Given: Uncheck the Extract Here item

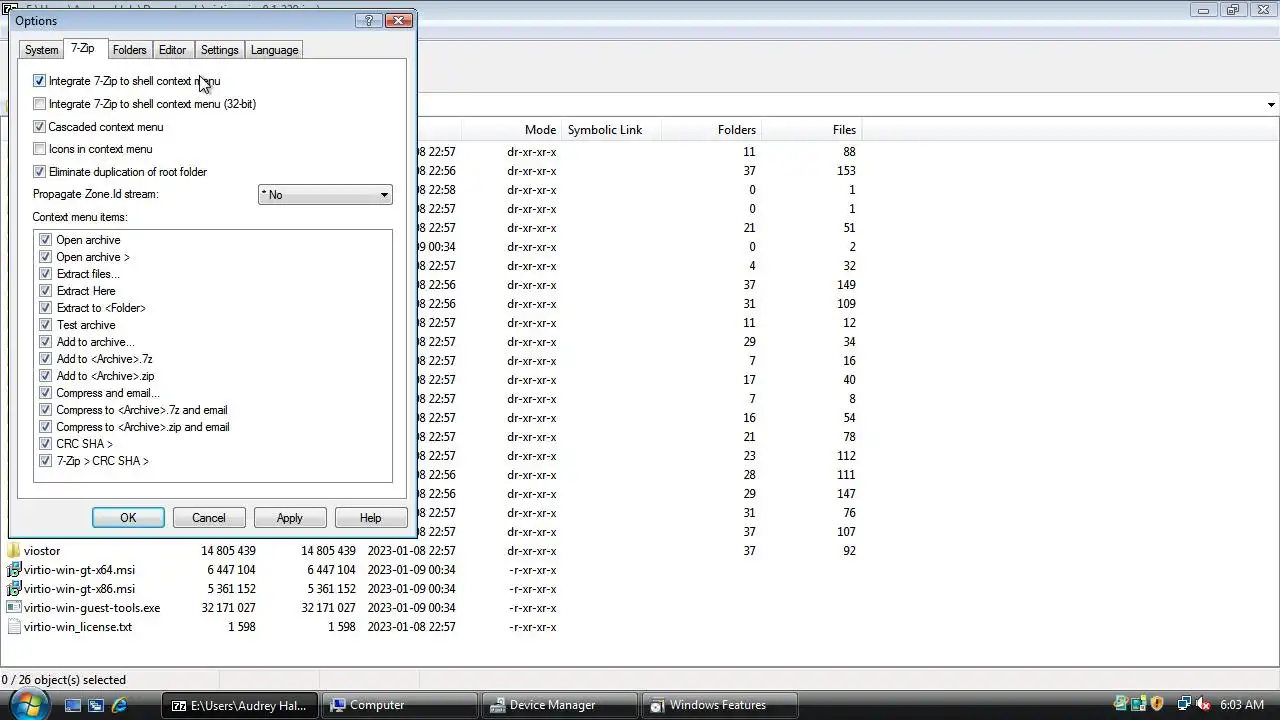Looking at the screenshot, I should coord(45,291).
